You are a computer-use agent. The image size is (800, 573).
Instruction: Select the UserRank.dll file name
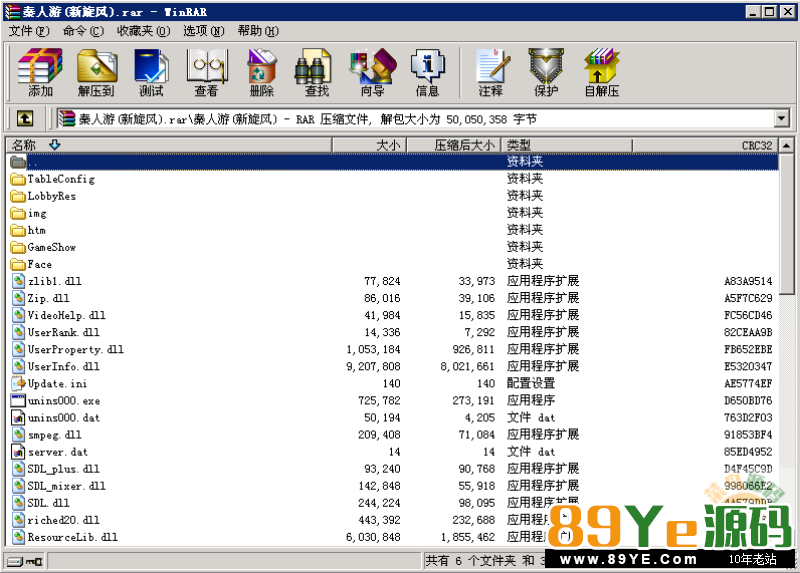click(x=63, y=332)
